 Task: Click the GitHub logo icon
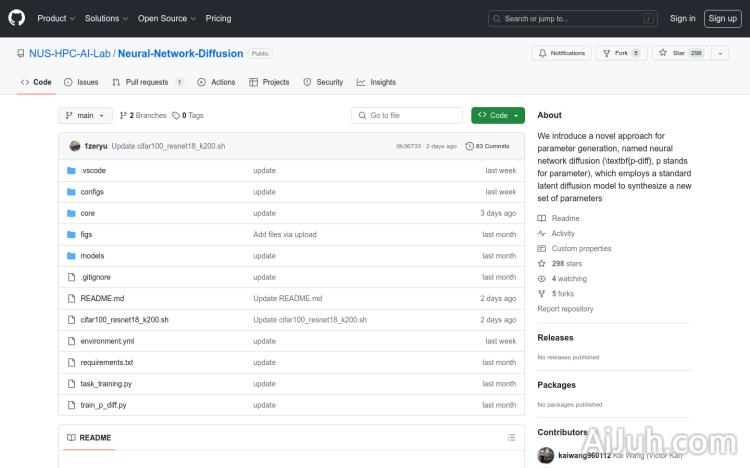18,18
